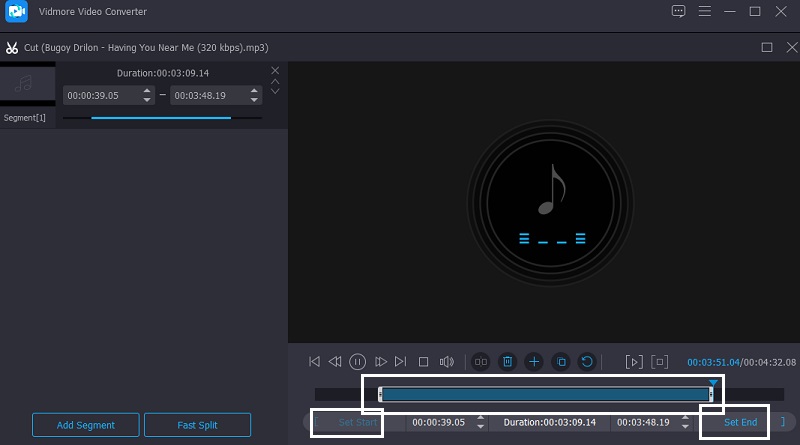Toggle the stop segment bracket icon
Image resolution: width=800 pixels, height=445 pixels.
coord(659,361)
